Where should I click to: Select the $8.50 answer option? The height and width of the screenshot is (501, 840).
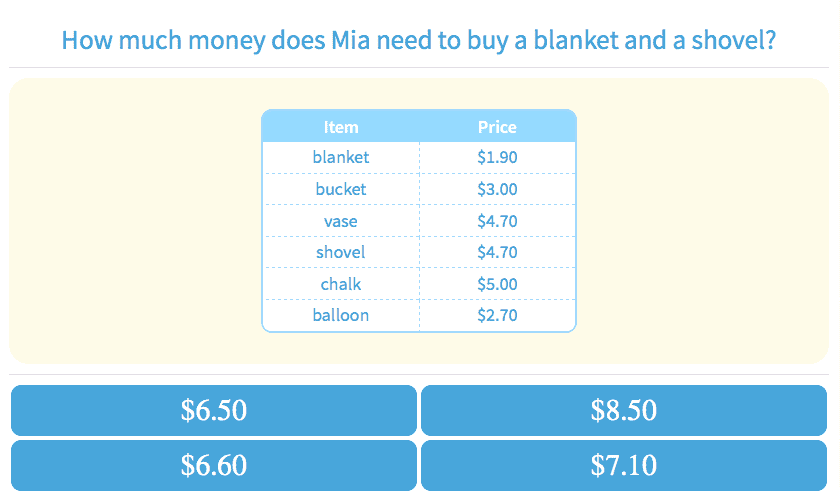coord(624,410)
